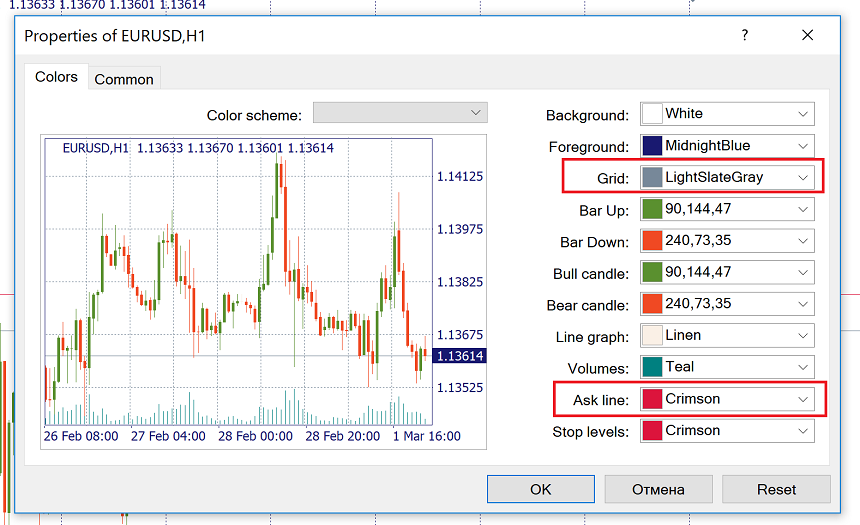Expand the Background color dropdown

click(x=802, y=114)
